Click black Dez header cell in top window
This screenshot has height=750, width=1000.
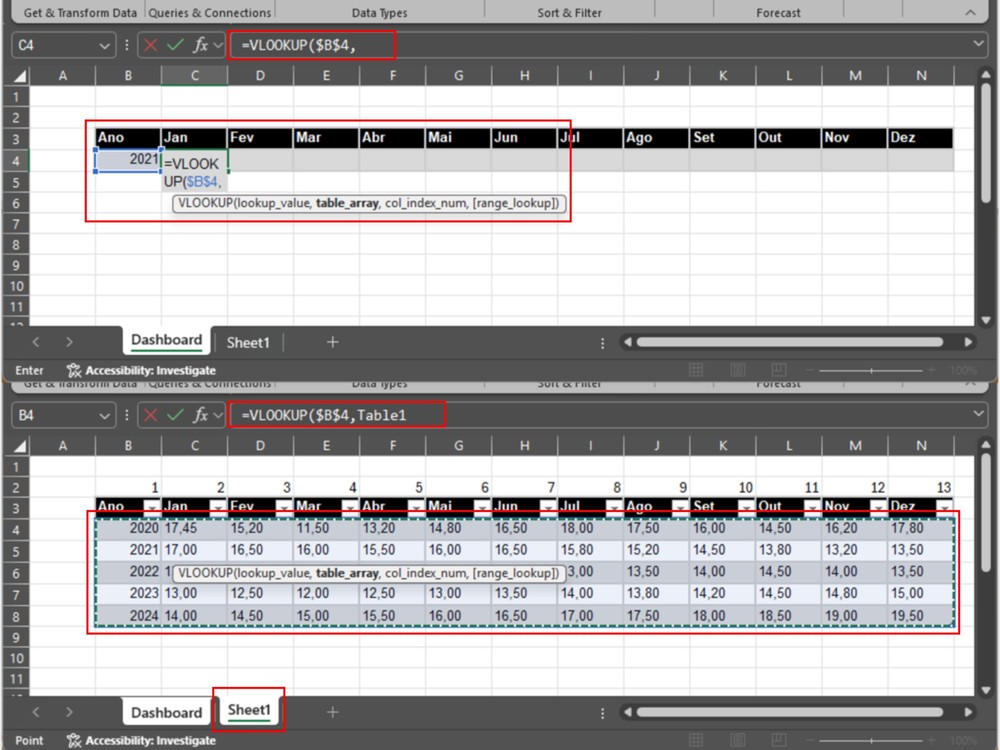click(921, 138)
